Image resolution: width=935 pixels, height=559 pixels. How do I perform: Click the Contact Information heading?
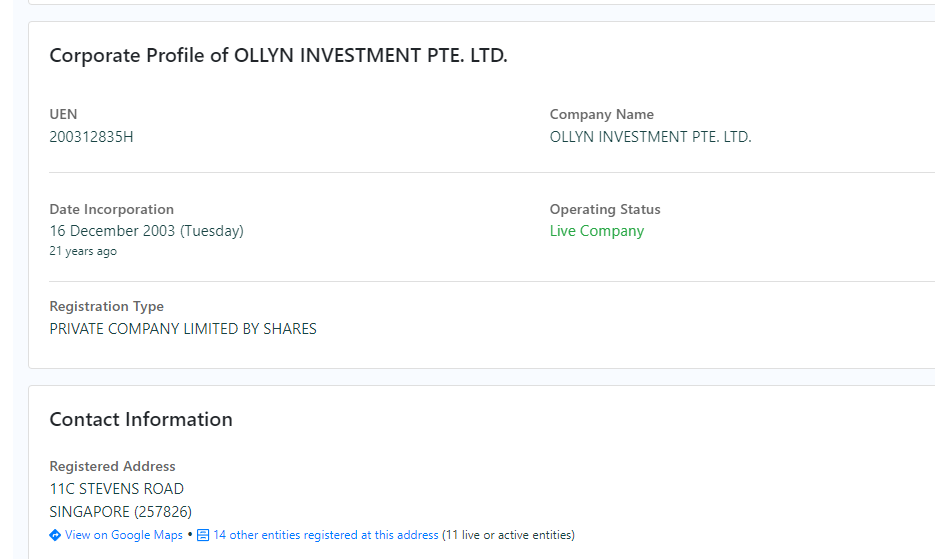[141, 419]
